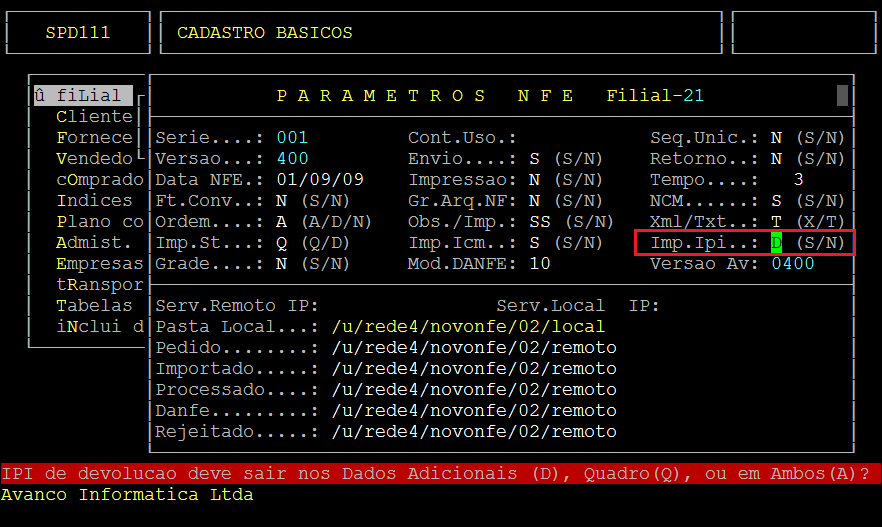Open the Cliente menu entry
The height and width of the screenshot is (527, 882).
[94, 117]
